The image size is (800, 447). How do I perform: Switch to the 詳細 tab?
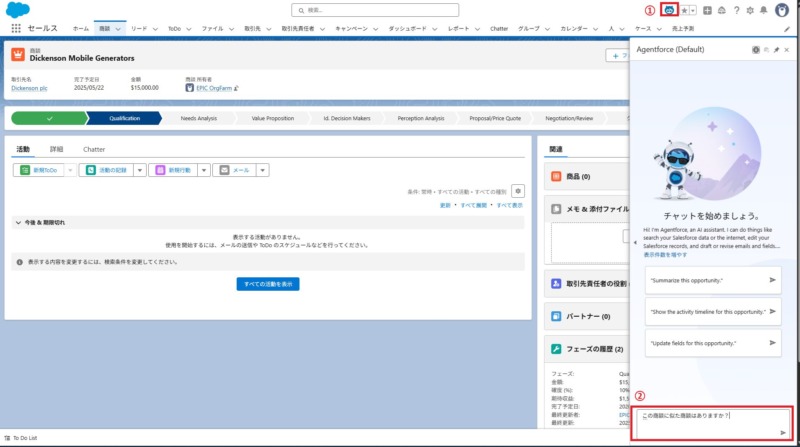click(57, 149)
